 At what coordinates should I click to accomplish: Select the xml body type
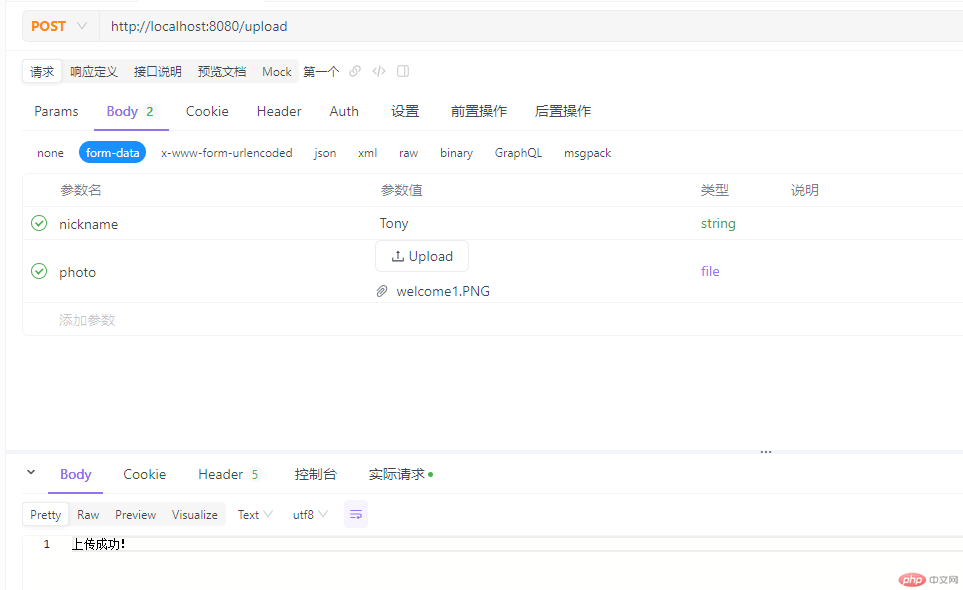coord(367,153)
